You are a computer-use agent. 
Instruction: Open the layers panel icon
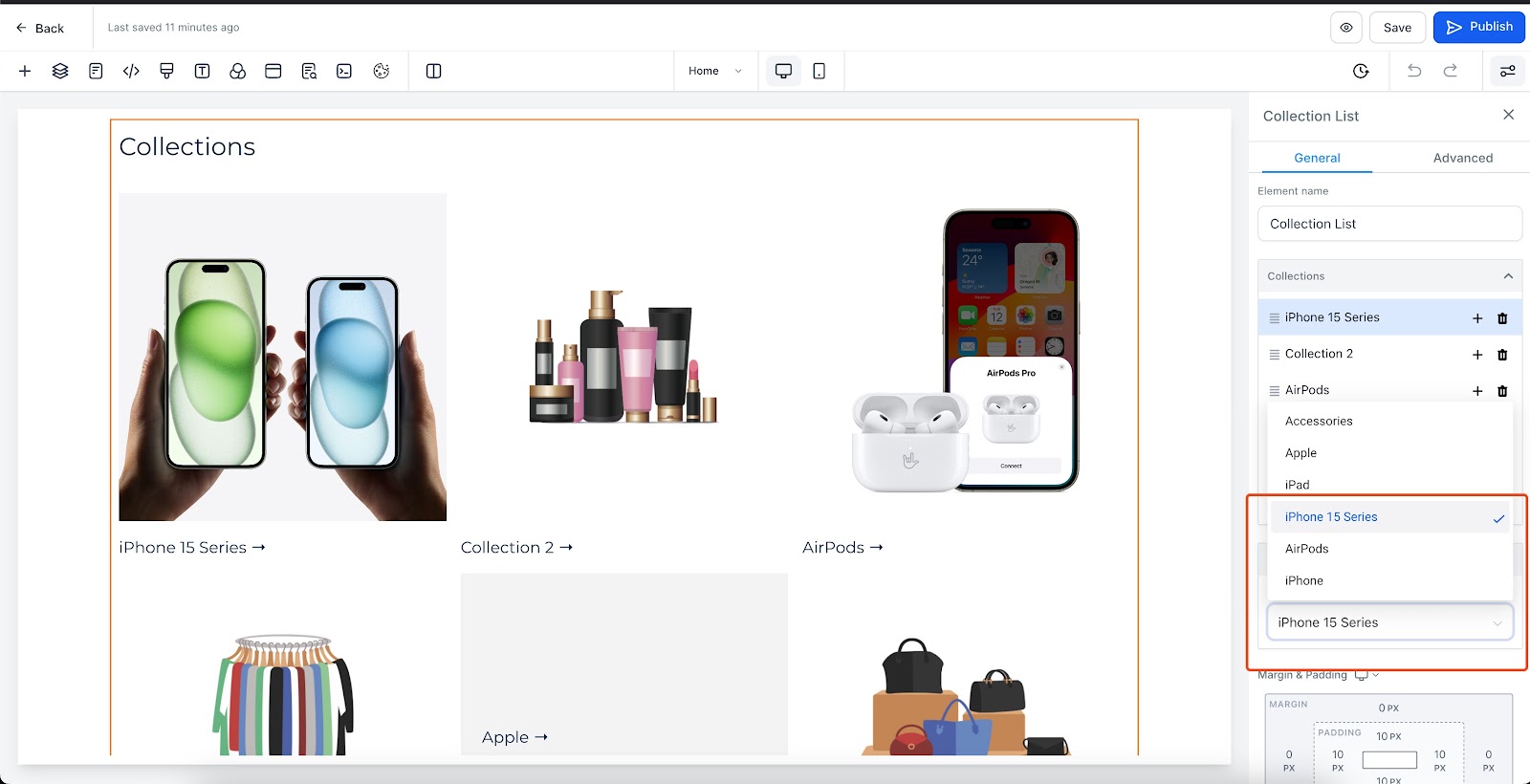point(60,71)
